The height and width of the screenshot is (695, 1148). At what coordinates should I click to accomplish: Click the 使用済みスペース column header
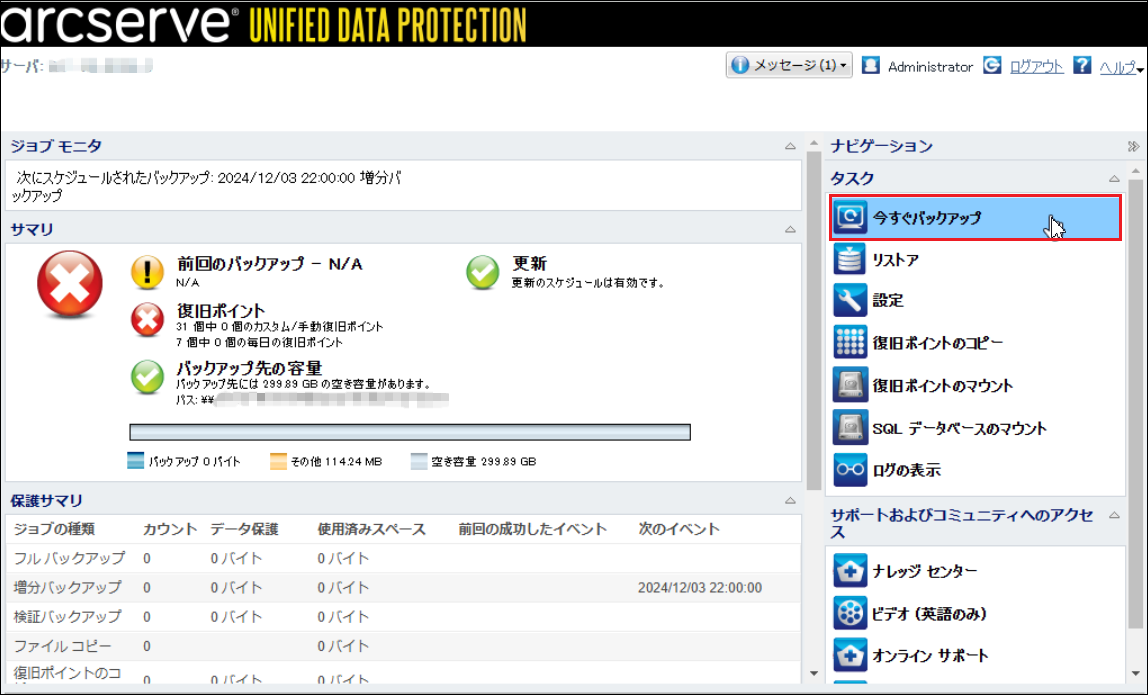tap(371, 529)
